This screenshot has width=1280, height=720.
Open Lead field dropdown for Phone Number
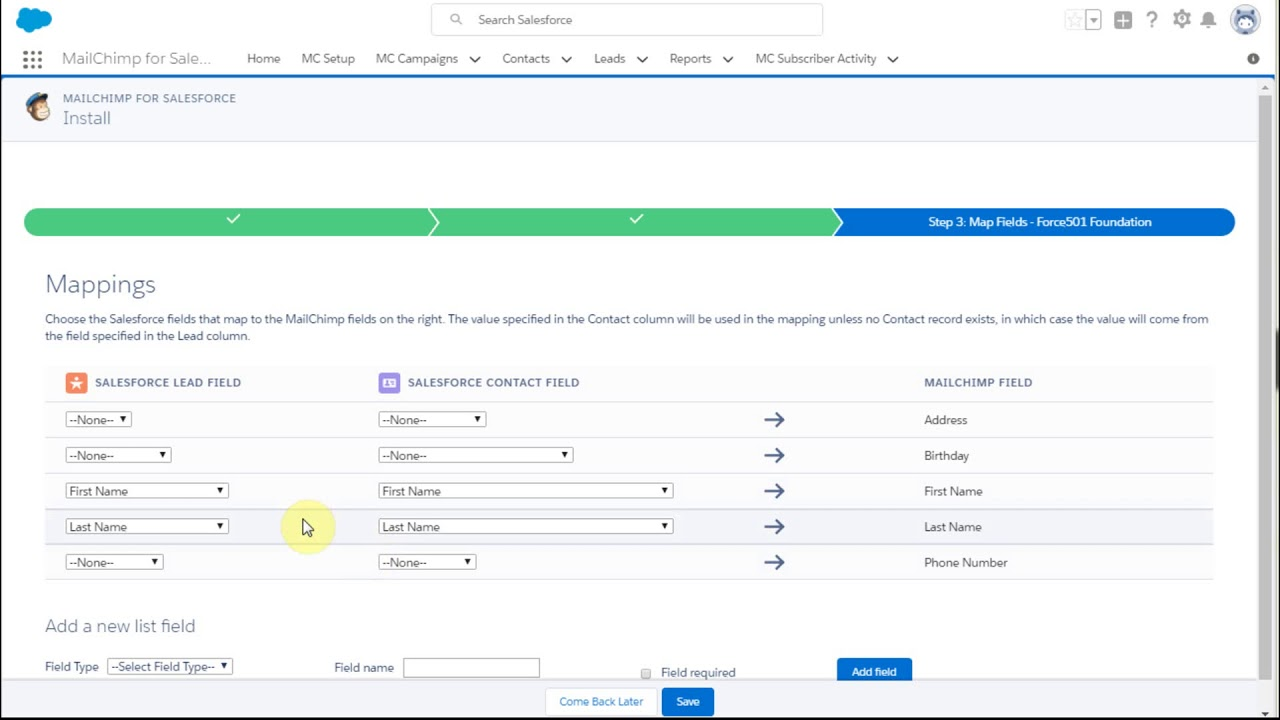tap(114, 562)
